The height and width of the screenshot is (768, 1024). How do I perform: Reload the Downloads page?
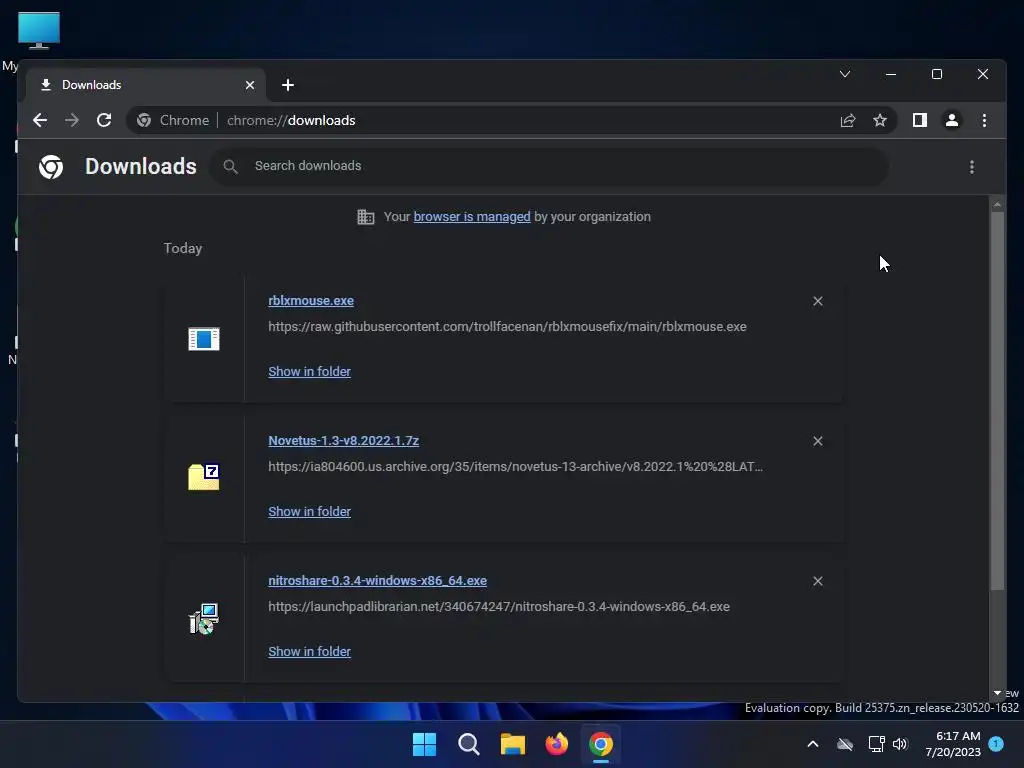[x=104, y=120]
